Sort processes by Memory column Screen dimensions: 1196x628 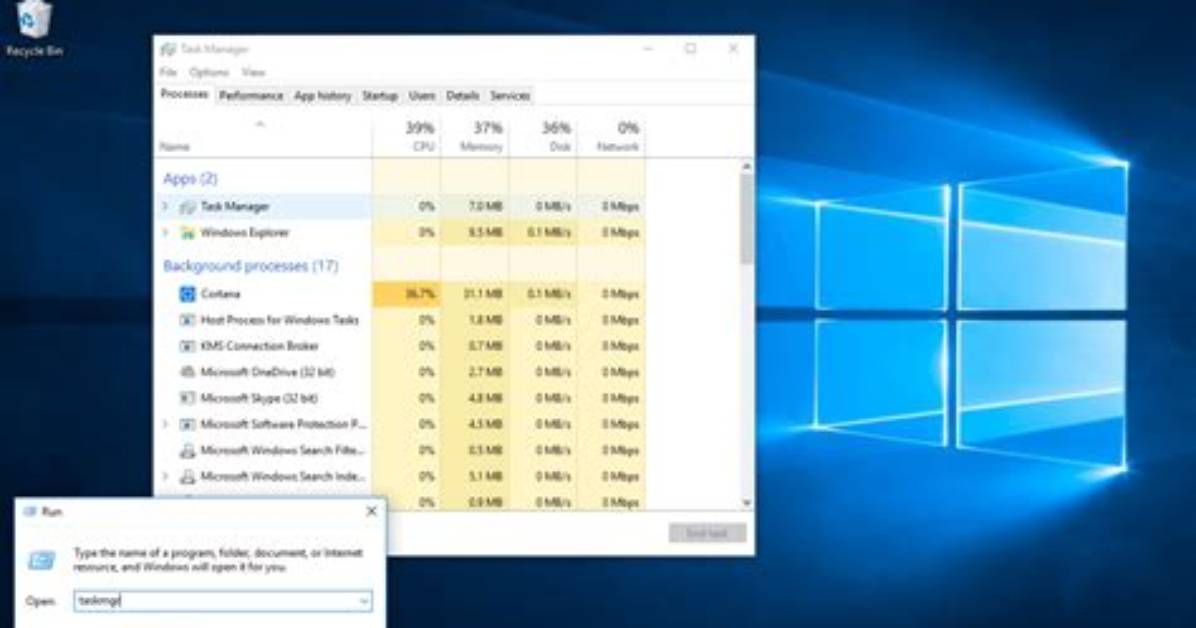click(x=474, y=136)
